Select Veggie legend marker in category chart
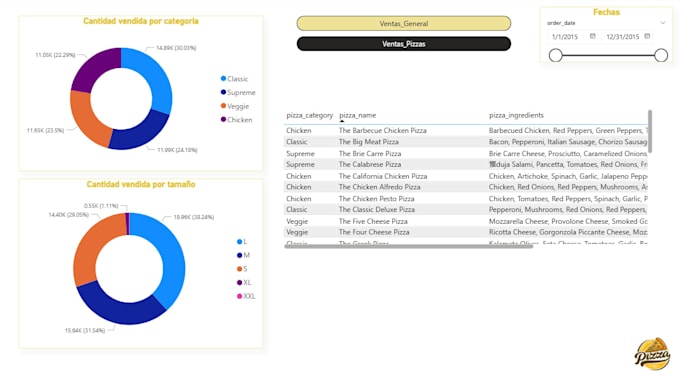The height and width of the screenshot is (380, 680). coord(223,106)
